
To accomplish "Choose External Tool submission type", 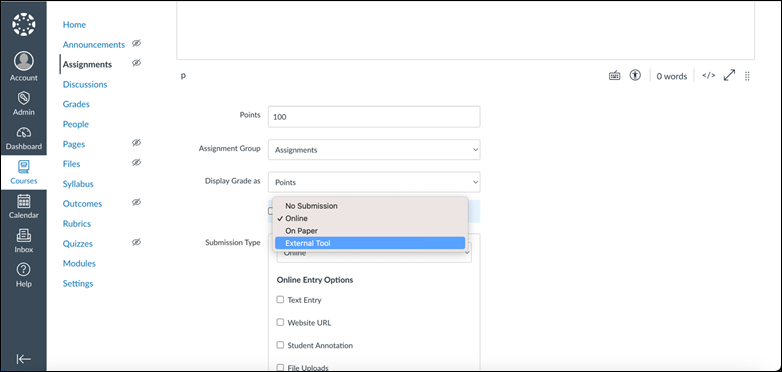I will point(370,243).
